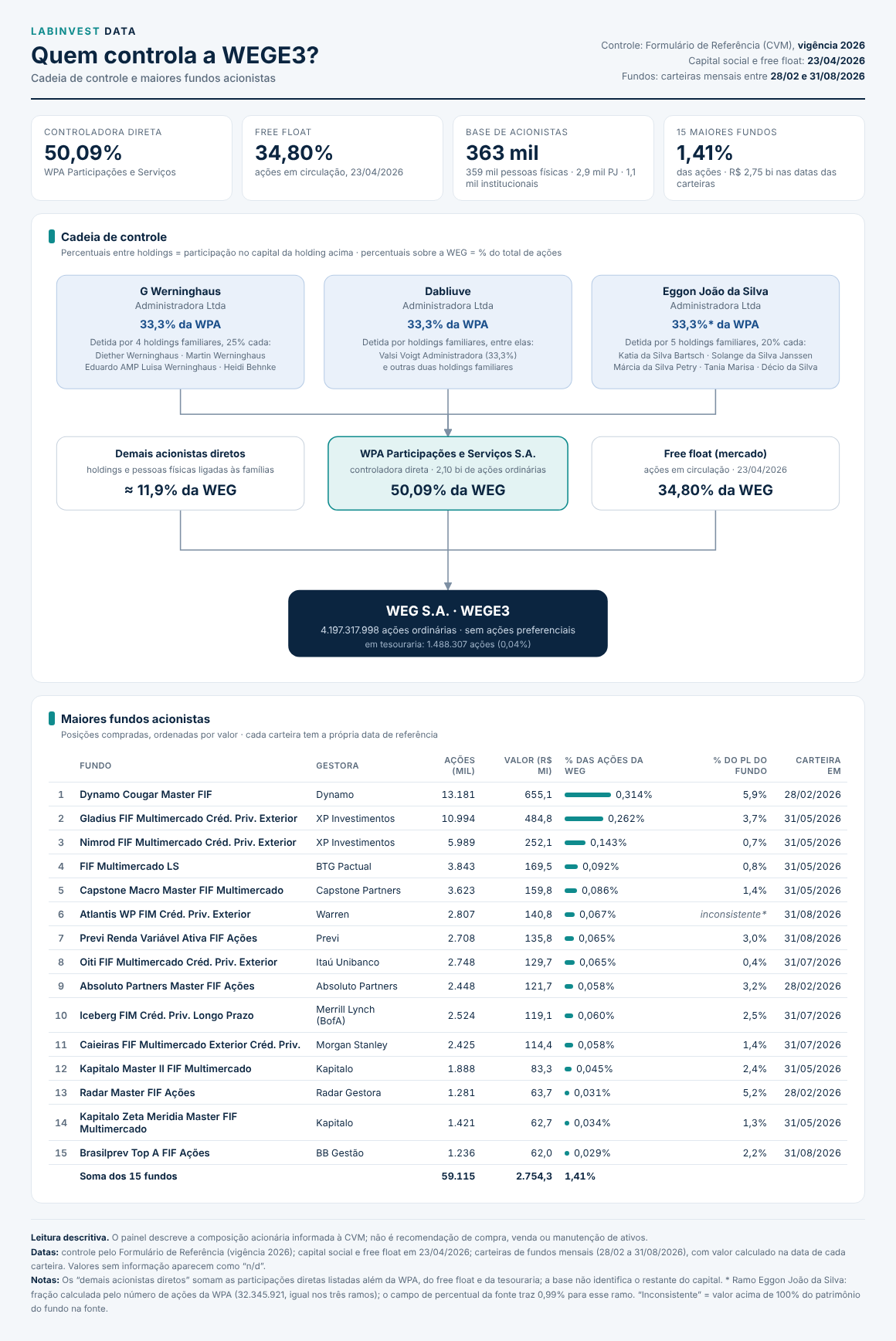
Task: Select Gladius FIF Multimercado Créd. Priv. Exterior
Action: [x=188, y=818]
